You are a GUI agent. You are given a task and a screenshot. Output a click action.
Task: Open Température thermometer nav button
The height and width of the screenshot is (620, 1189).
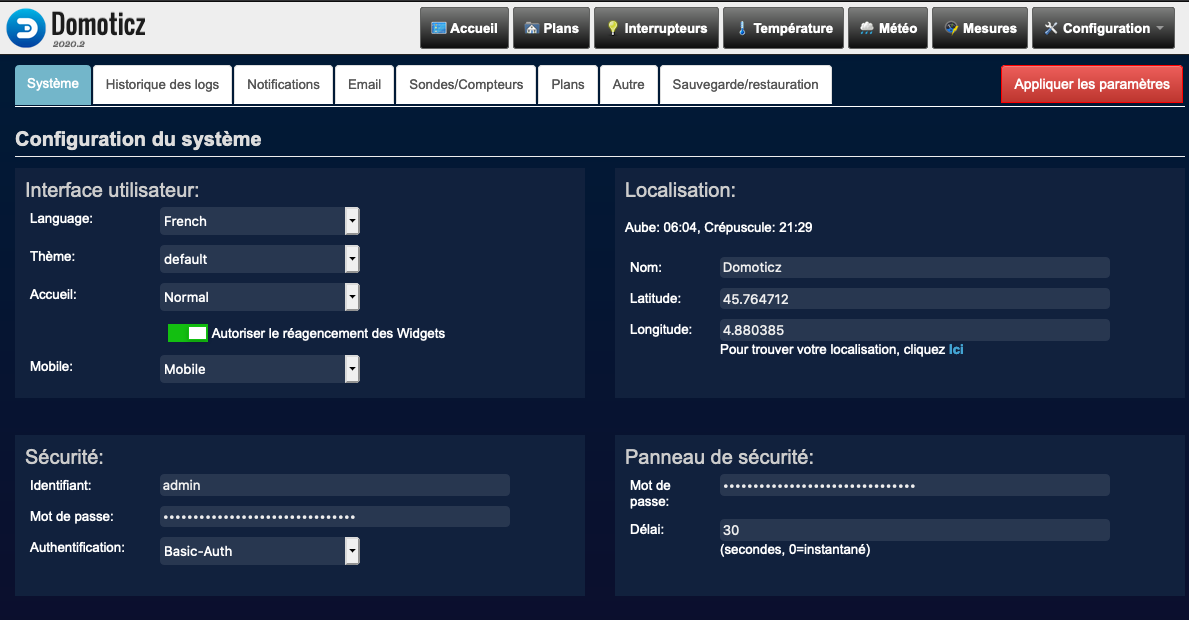pos(783,28)
